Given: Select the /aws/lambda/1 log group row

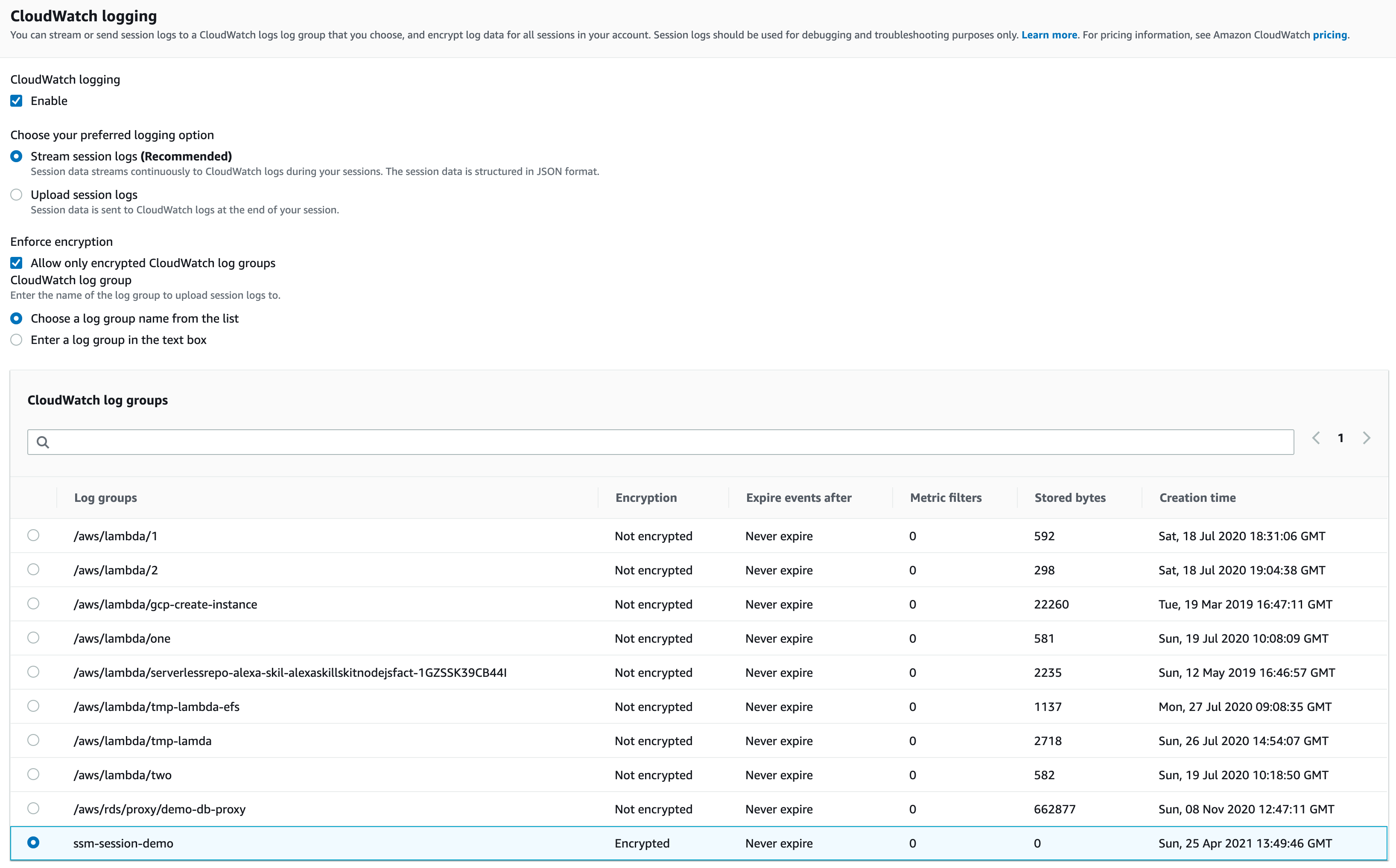Looking at the screenshot, I should [33, 536].
